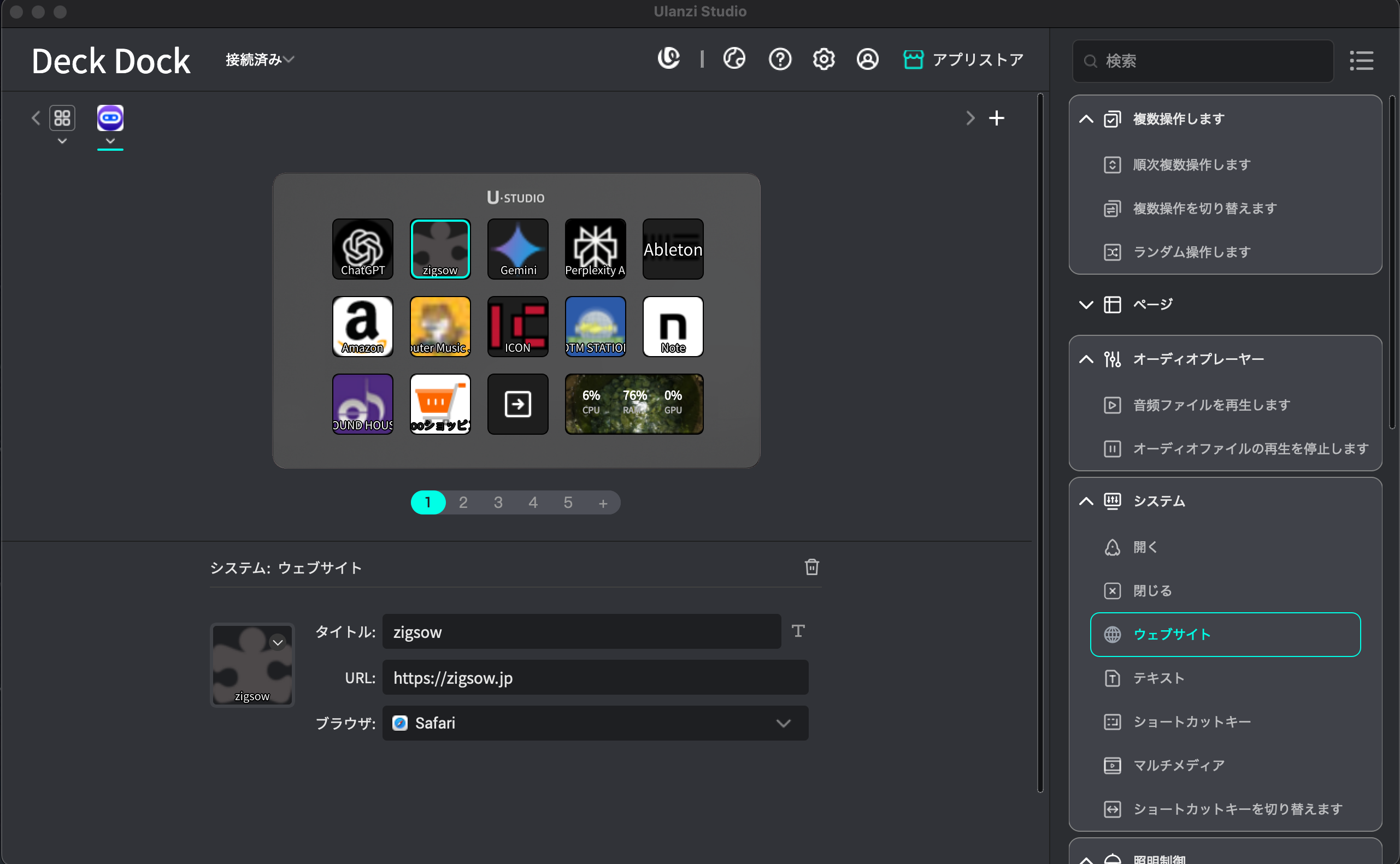Open the Safari browser dropdown
1400x864 pixels.
[595, 723]
